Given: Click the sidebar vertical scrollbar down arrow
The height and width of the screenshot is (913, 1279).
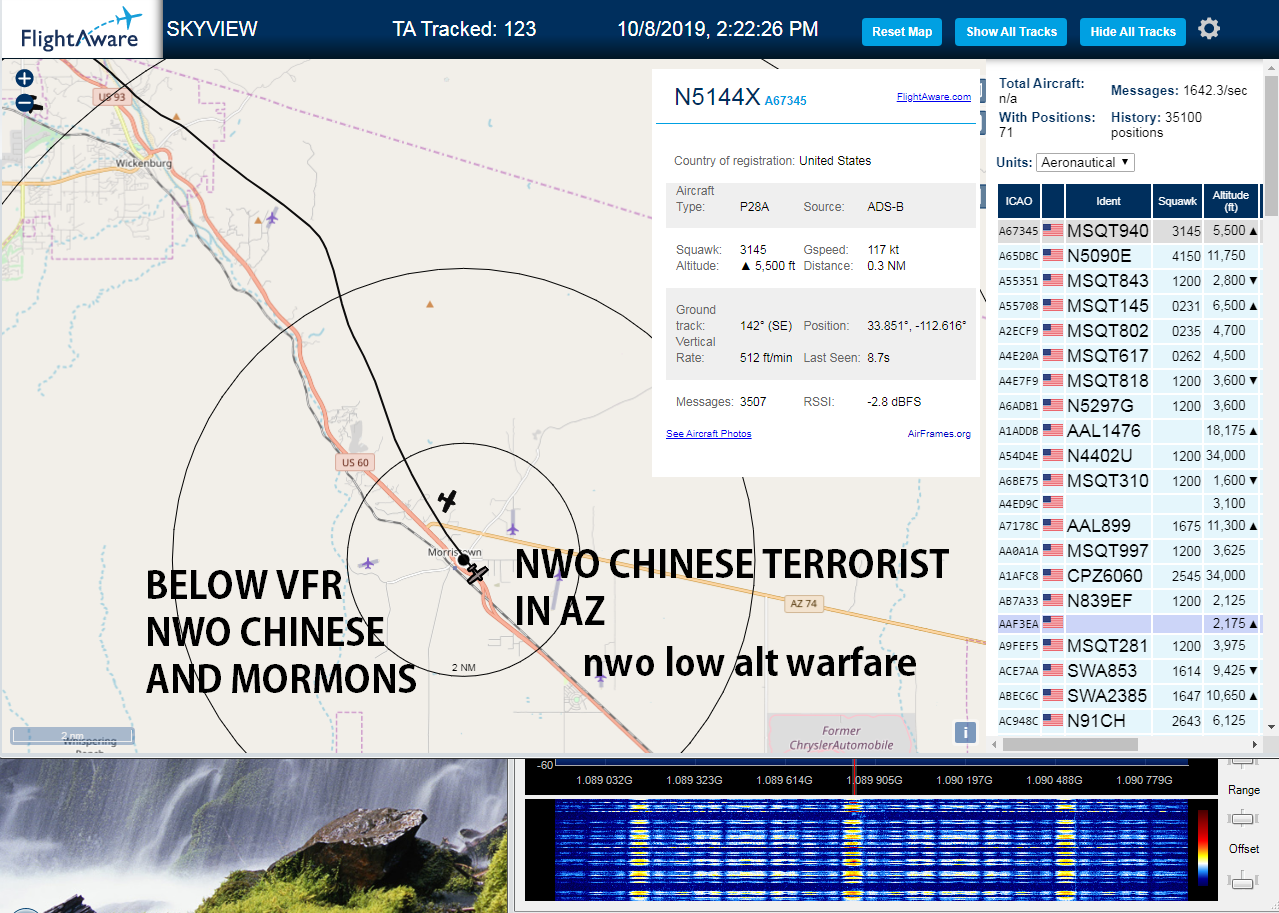Looking at the screenshot, I should [x=1271, y=727].
